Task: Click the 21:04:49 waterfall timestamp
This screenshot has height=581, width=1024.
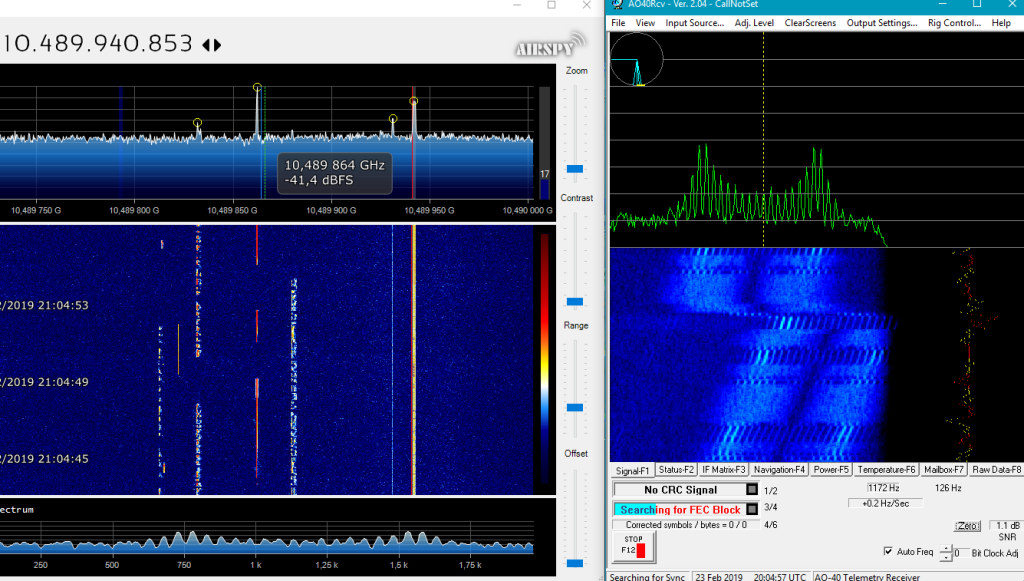Action: point(44,382)
